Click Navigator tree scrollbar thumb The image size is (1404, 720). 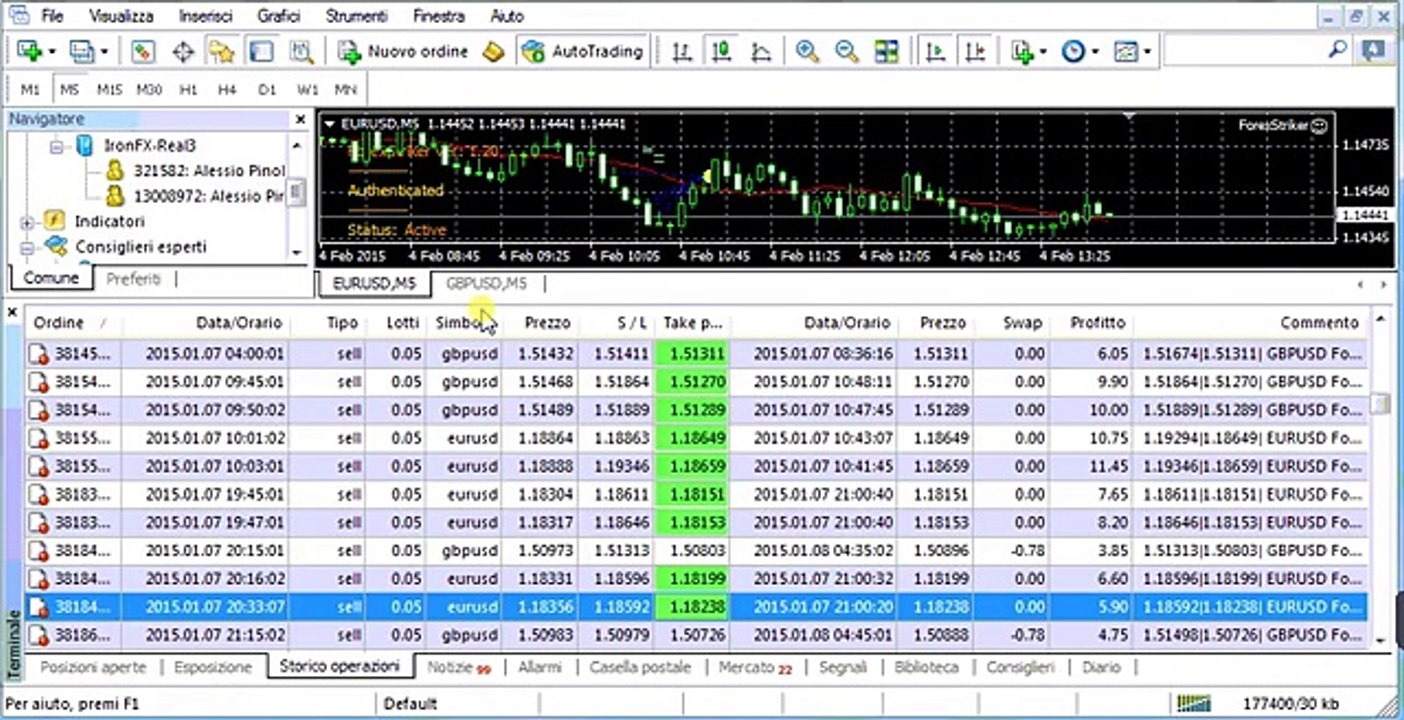(296, 193)
